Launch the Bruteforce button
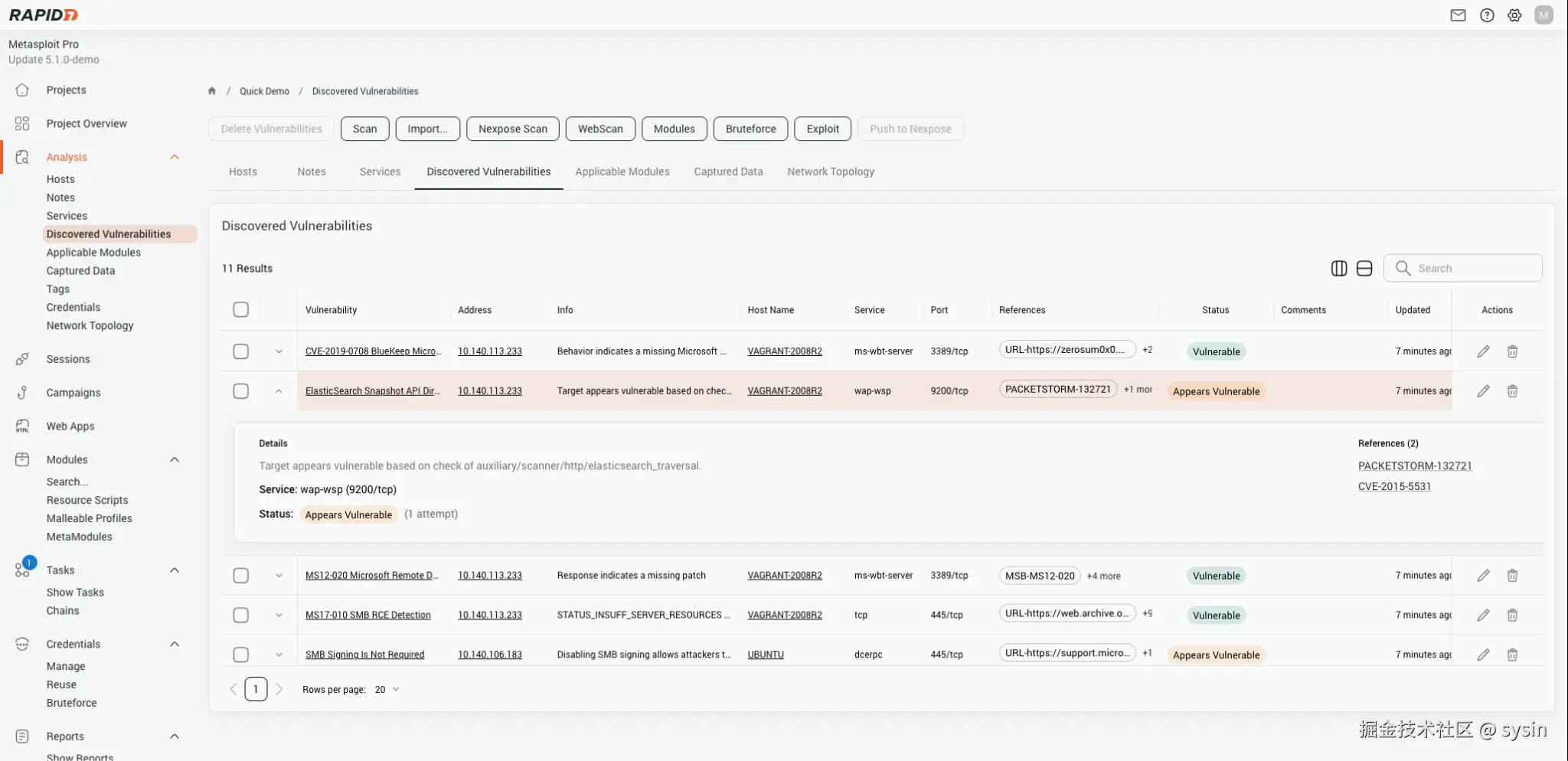The height and width of the screenshot is (761, 1568). point(750,129)
